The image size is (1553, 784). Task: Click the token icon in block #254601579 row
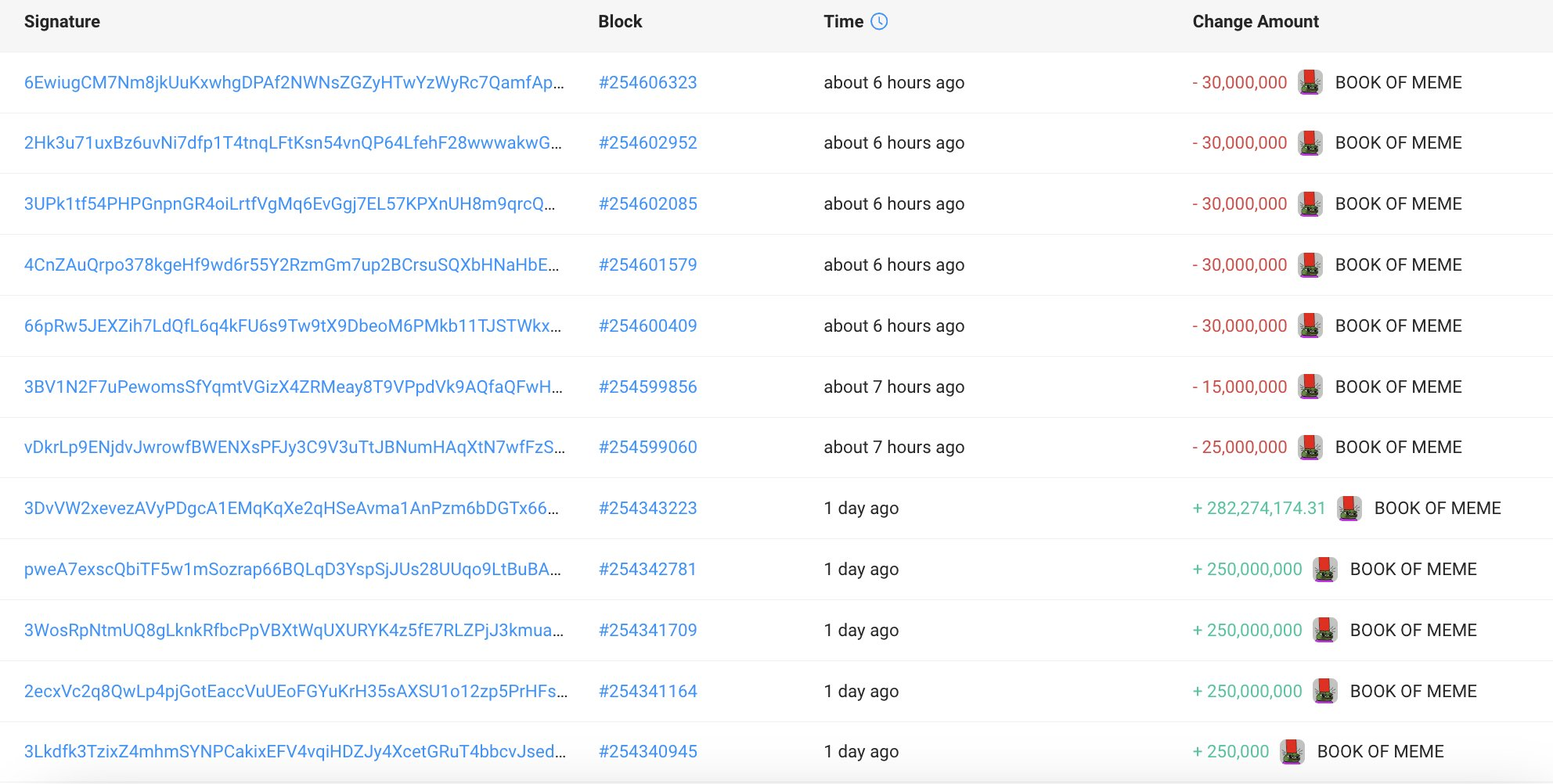(1310, 265)
